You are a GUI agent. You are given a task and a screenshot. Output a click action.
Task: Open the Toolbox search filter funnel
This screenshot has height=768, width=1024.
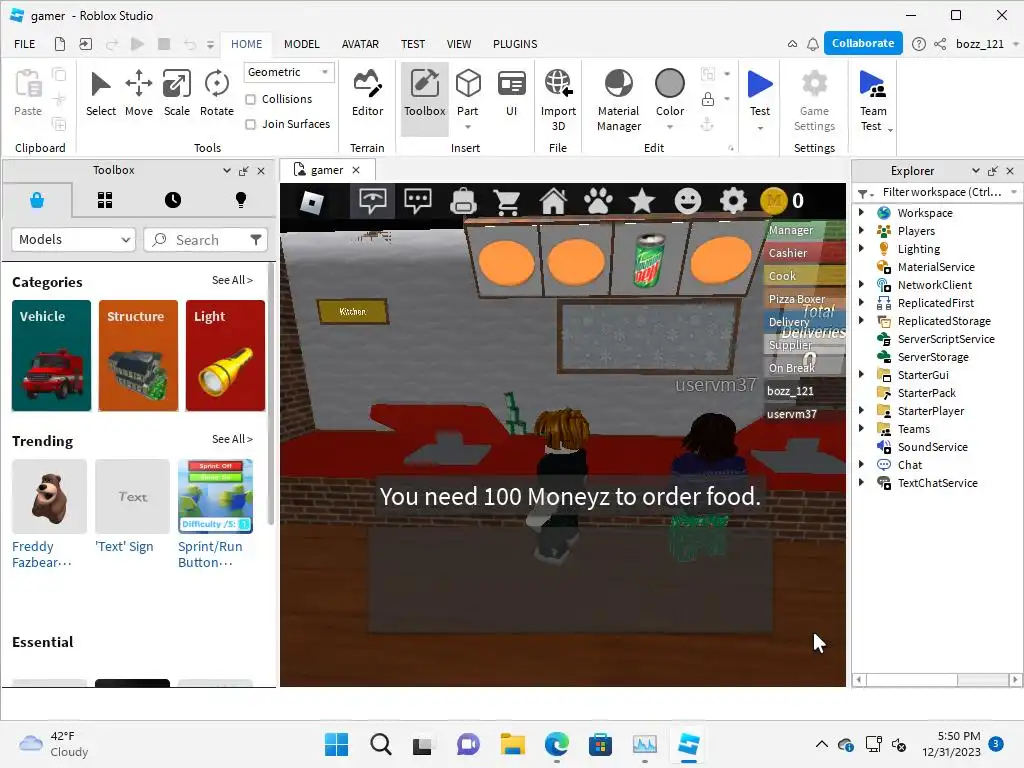(x=256, y=240)
